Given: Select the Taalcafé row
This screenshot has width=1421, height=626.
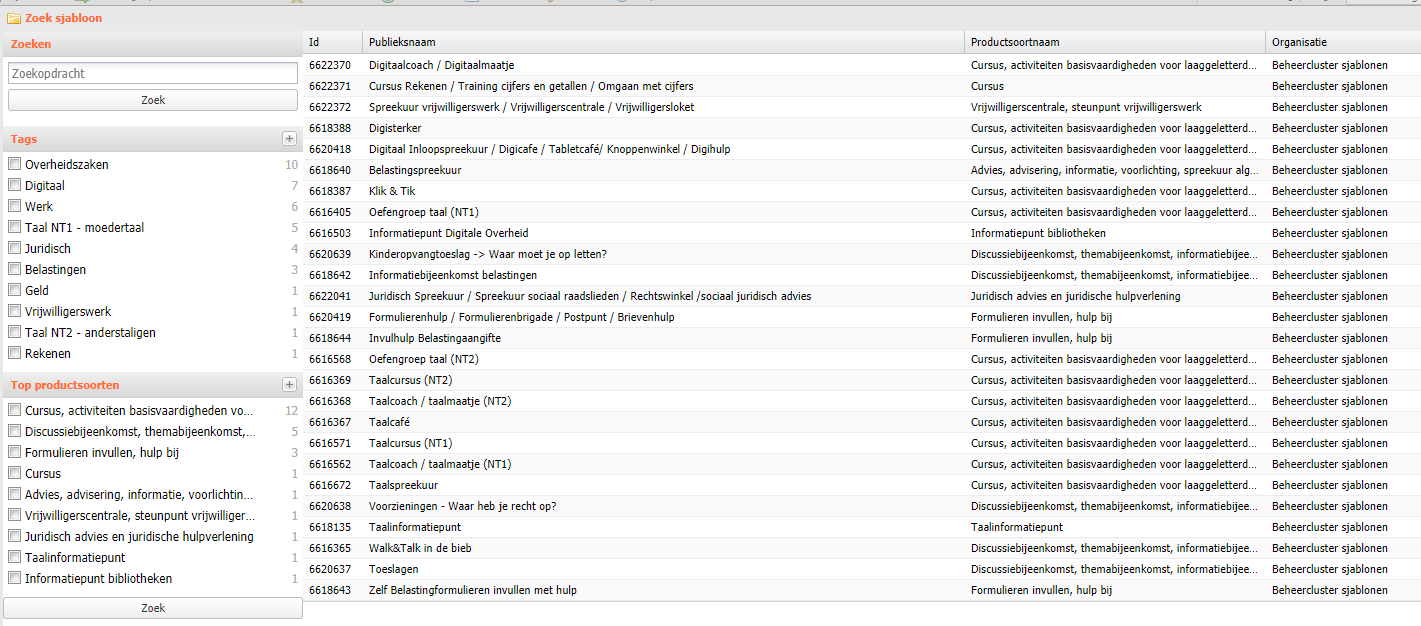Looking at the screenshot, I should [x=862, y=422].
